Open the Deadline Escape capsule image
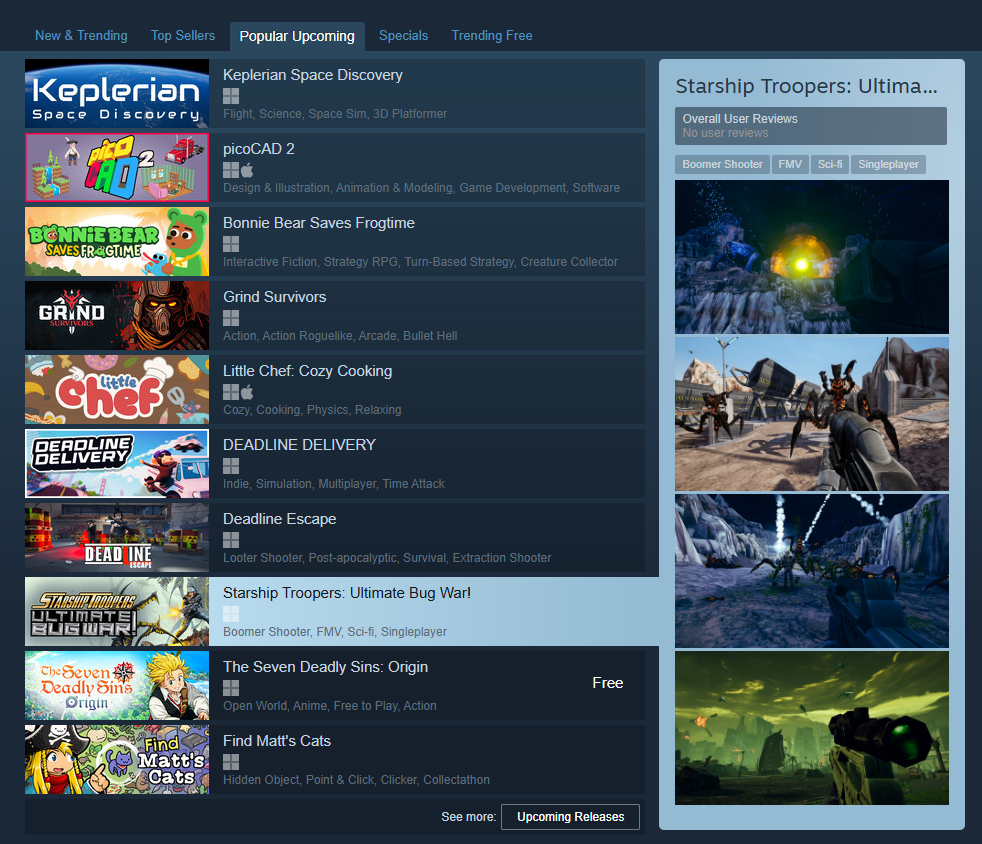The width and height of the screenshot is (982, 844). [117, 537]
